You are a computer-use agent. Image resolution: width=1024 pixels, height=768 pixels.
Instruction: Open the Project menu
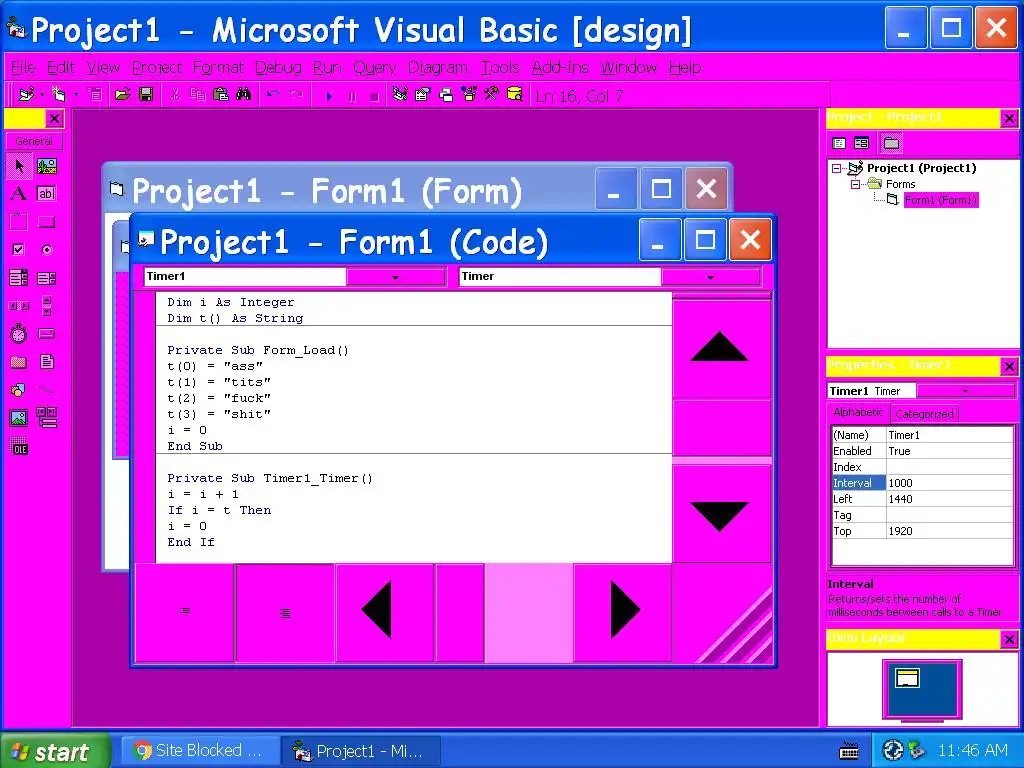coord(157,68)
